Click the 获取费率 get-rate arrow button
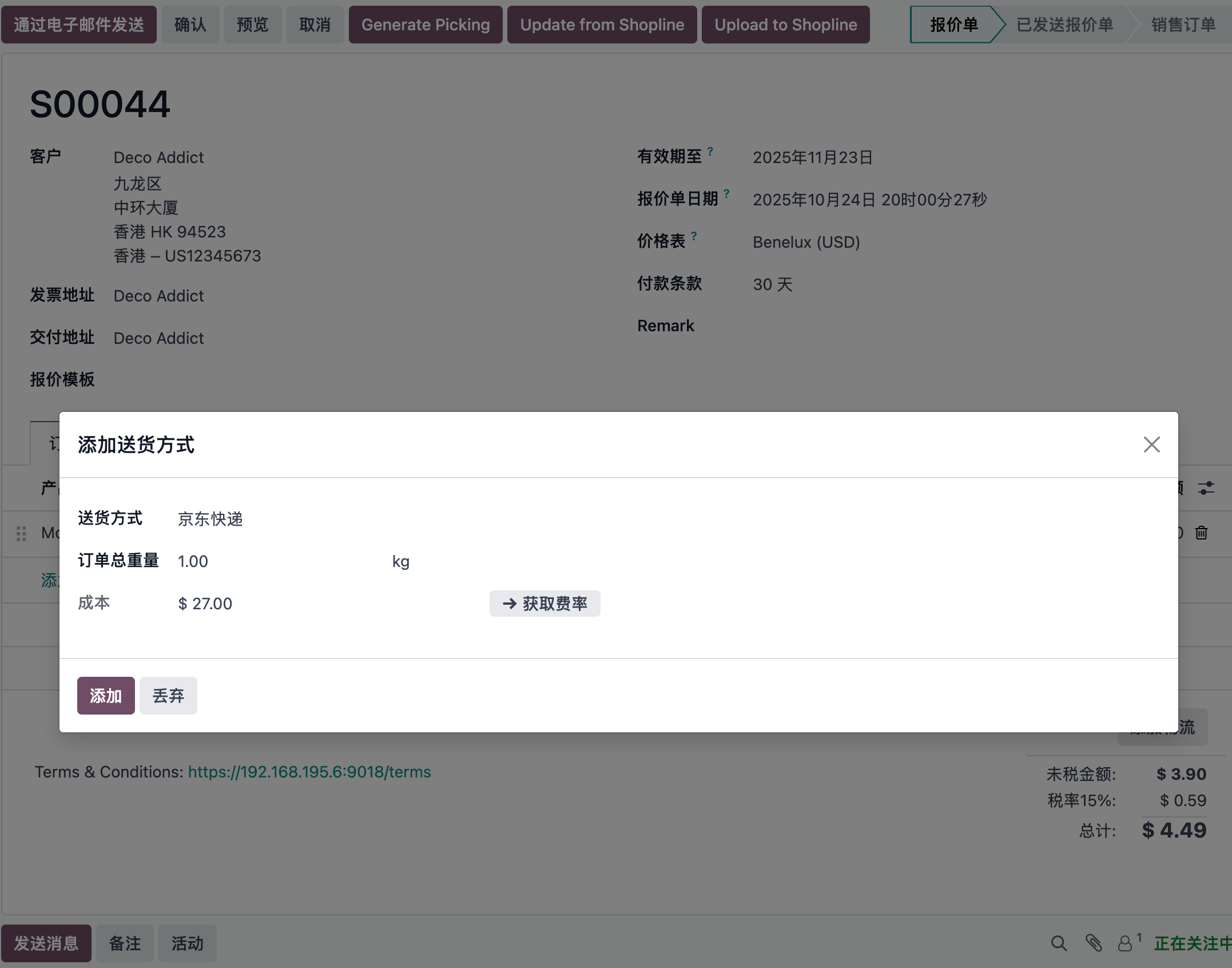The width and height of the screenshot is (1232, 968). point(545,604)
